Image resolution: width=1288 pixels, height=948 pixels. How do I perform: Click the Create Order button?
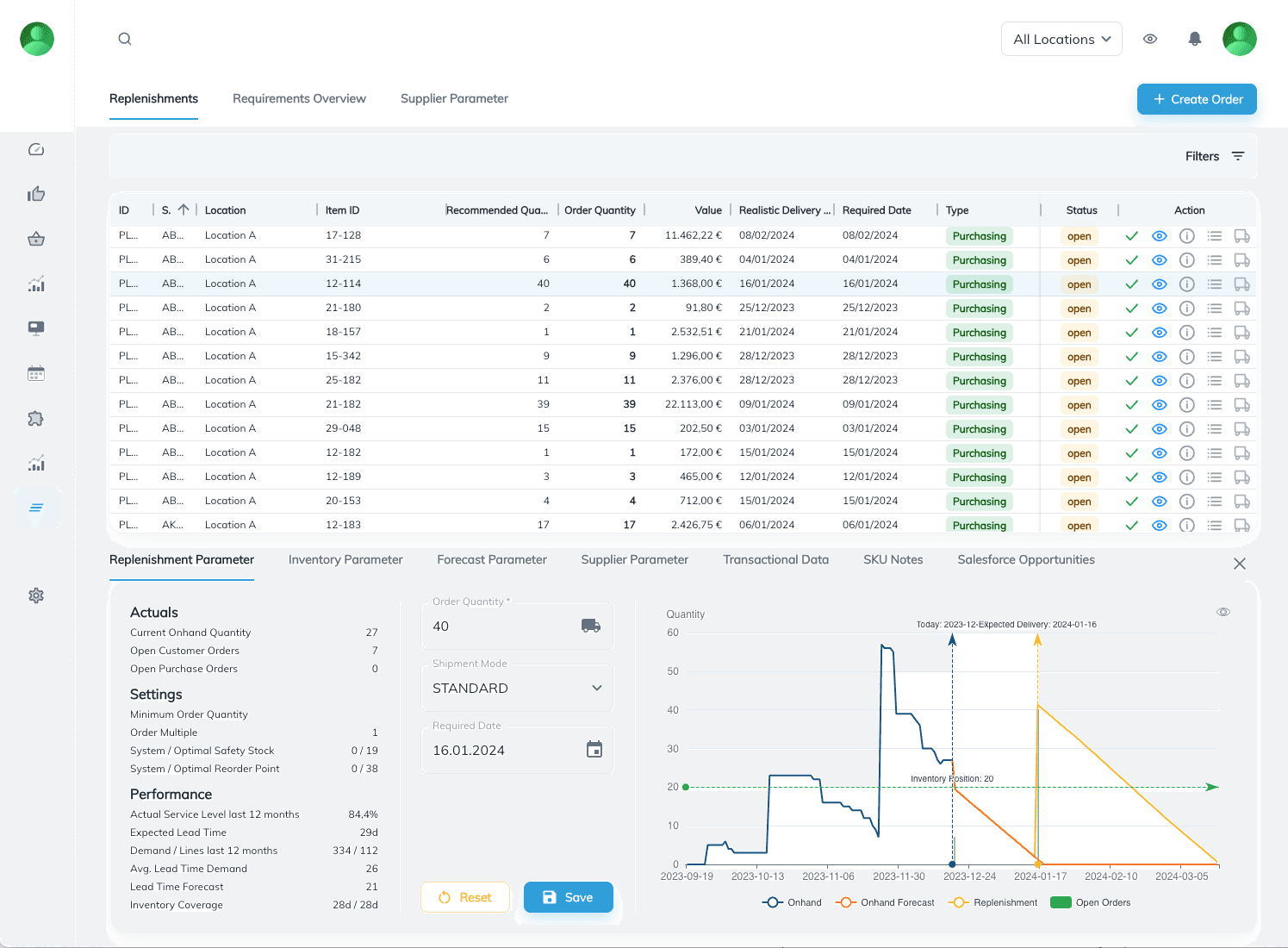coord(1197,98)
